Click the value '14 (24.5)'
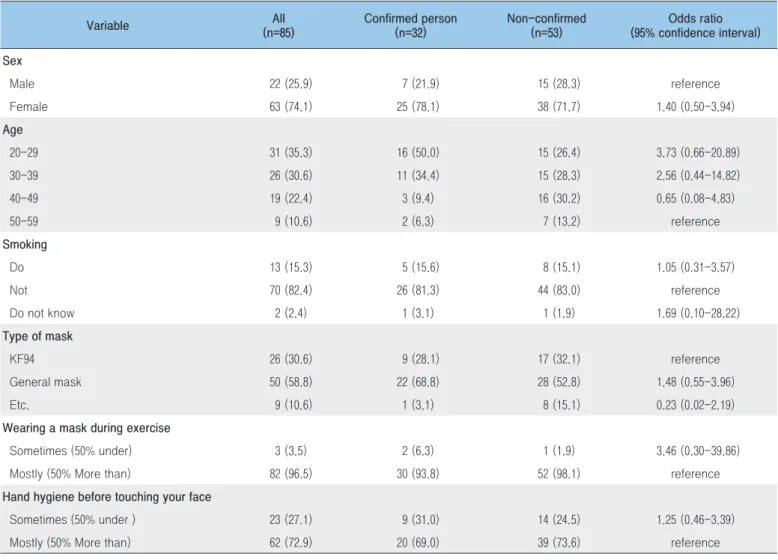Viewport: 778px width, 560px height. click(x=559, y=520)
